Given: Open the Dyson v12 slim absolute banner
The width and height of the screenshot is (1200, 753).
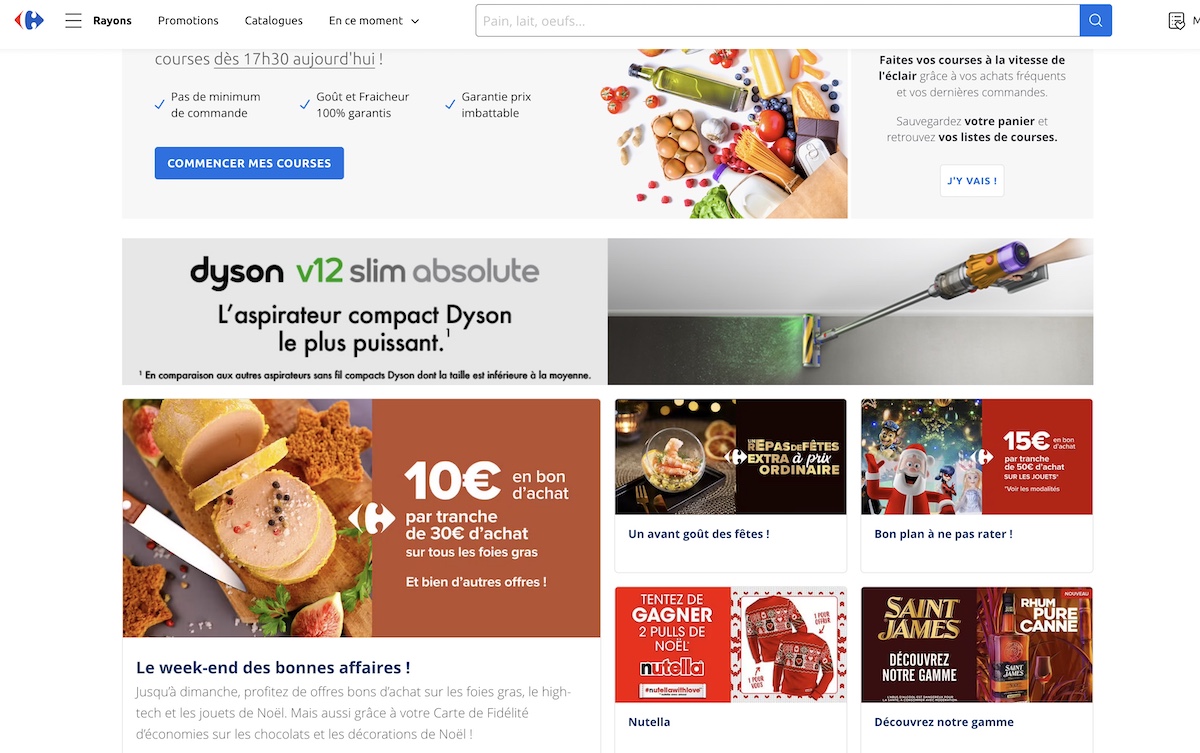Looking at the screenshot, I should [607, 311].
